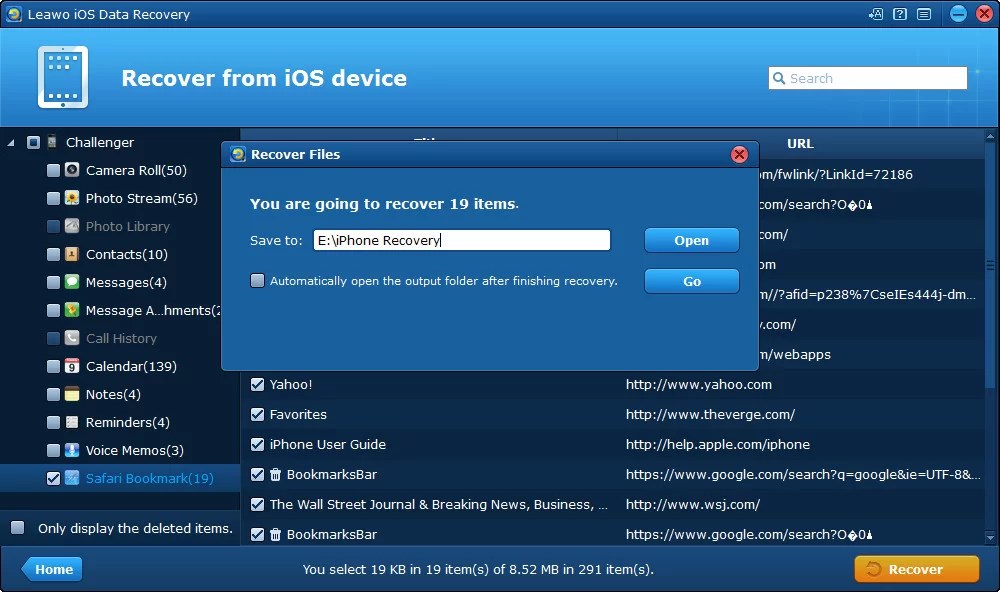The width and height of the screenshot is (1000, 592).
Task: Click the Reminders category icon
Action: point(72,422)
